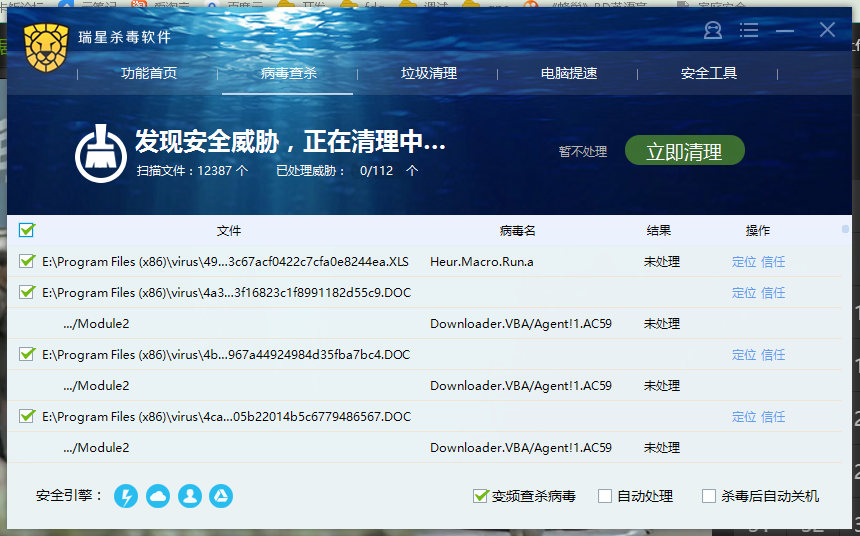Select the file path ending in 486567.DOC
The image size is (860, 536).
(x=227, y=416)
